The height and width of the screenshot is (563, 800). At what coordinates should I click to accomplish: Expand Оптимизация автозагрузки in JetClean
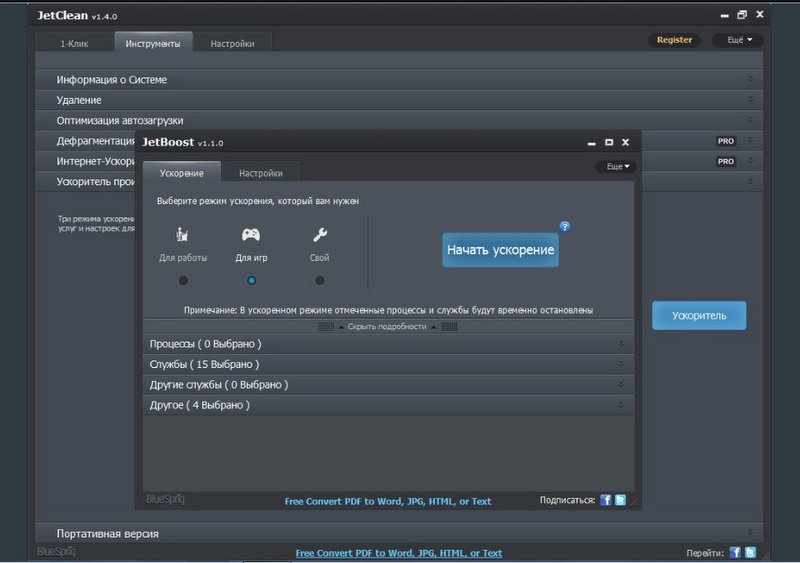pos(399,120)
